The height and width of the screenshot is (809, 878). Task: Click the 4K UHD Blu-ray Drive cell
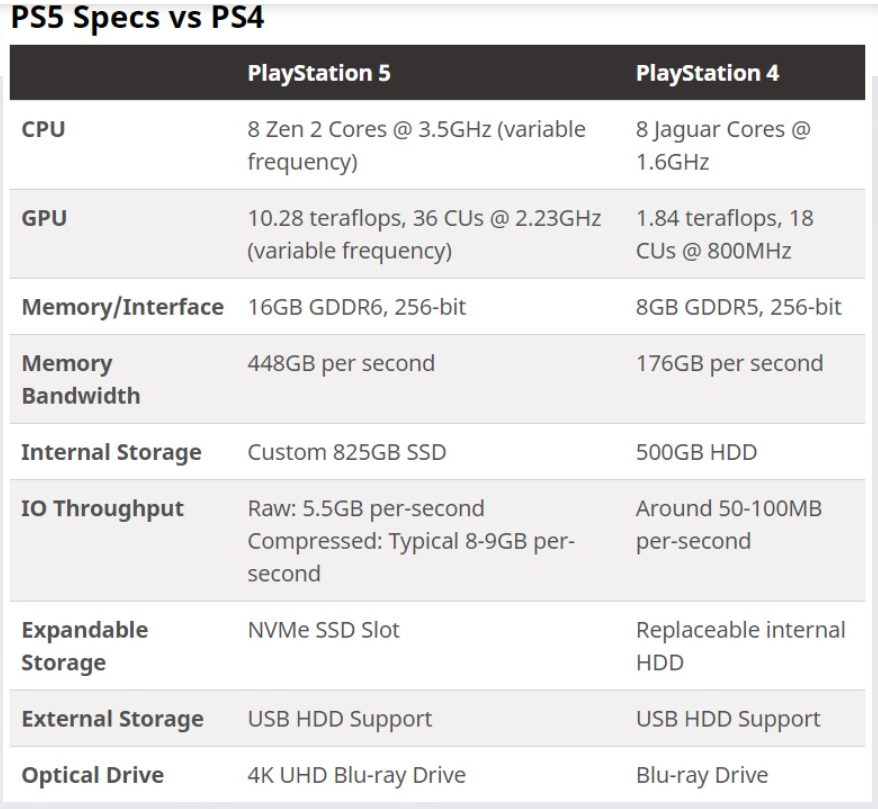coord(356,775)
